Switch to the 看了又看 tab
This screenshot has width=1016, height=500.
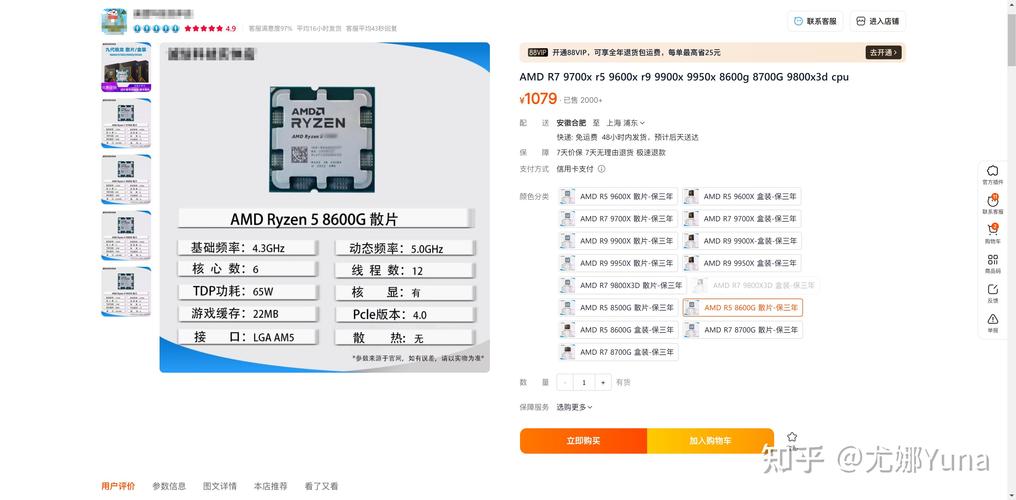point(321,486)
